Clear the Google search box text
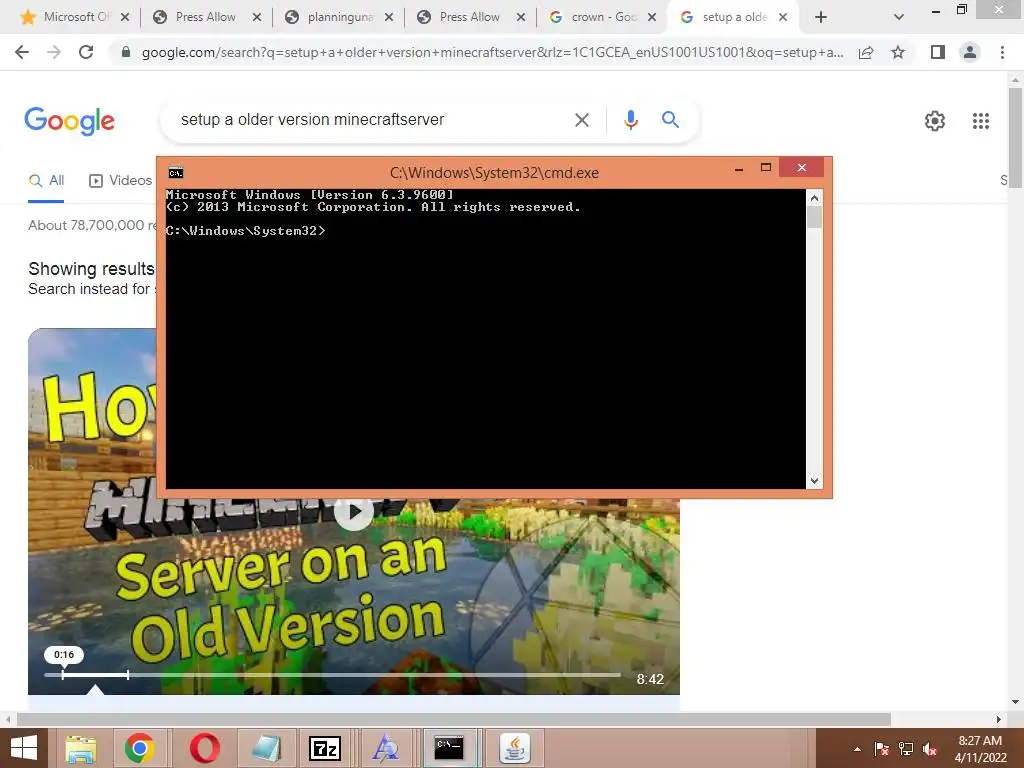 [582, 120]
